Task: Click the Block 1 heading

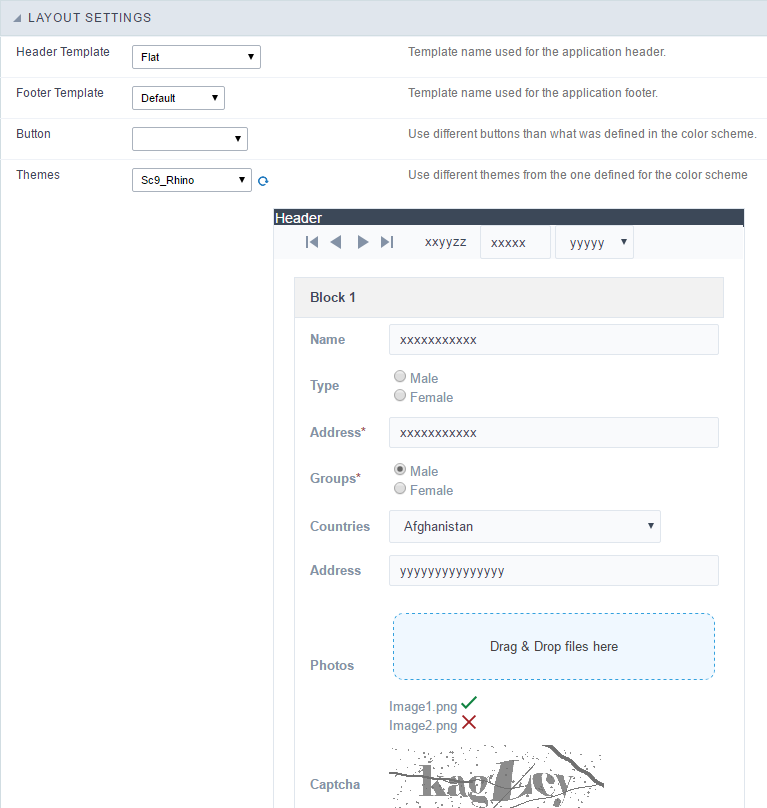Action: [333, 297]
